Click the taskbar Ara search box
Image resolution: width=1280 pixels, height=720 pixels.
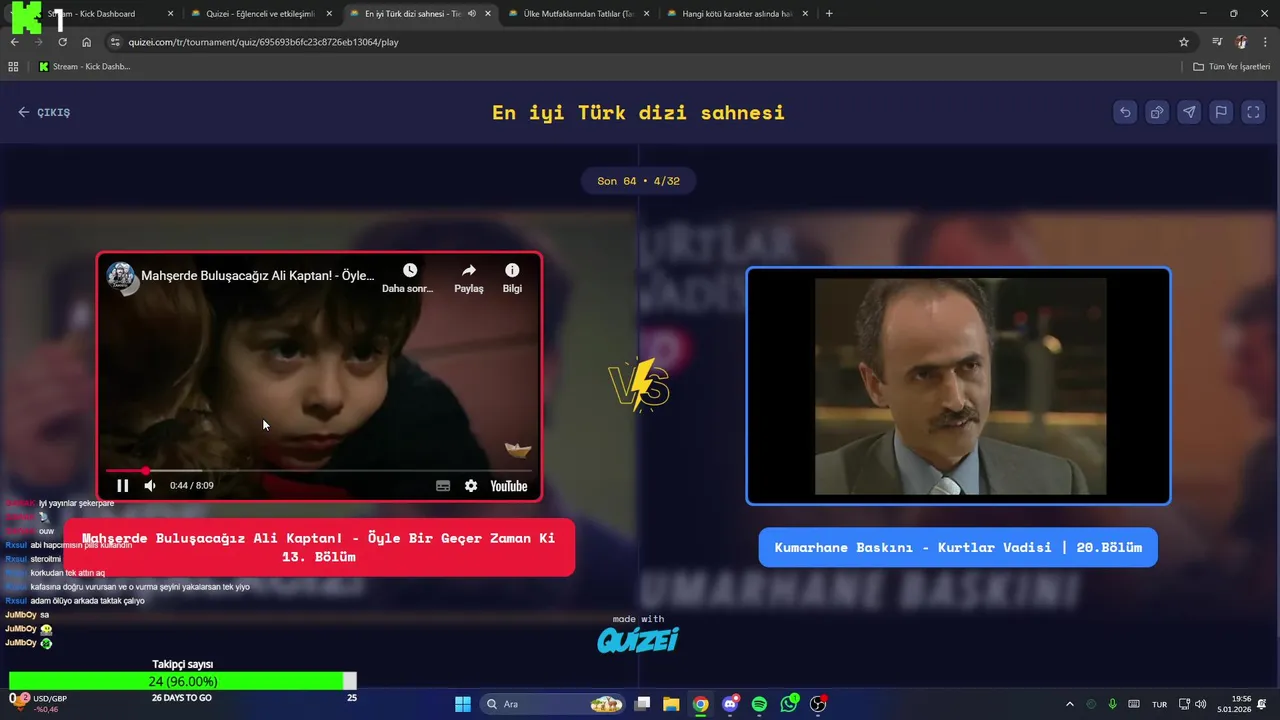point(553,704)
